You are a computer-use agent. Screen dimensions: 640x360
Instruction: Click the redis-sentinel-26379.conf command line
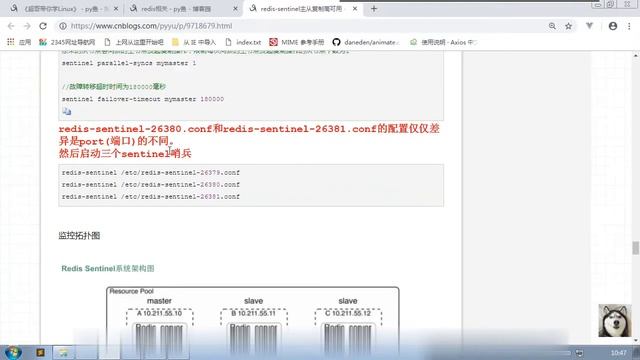tap(151, 173)
